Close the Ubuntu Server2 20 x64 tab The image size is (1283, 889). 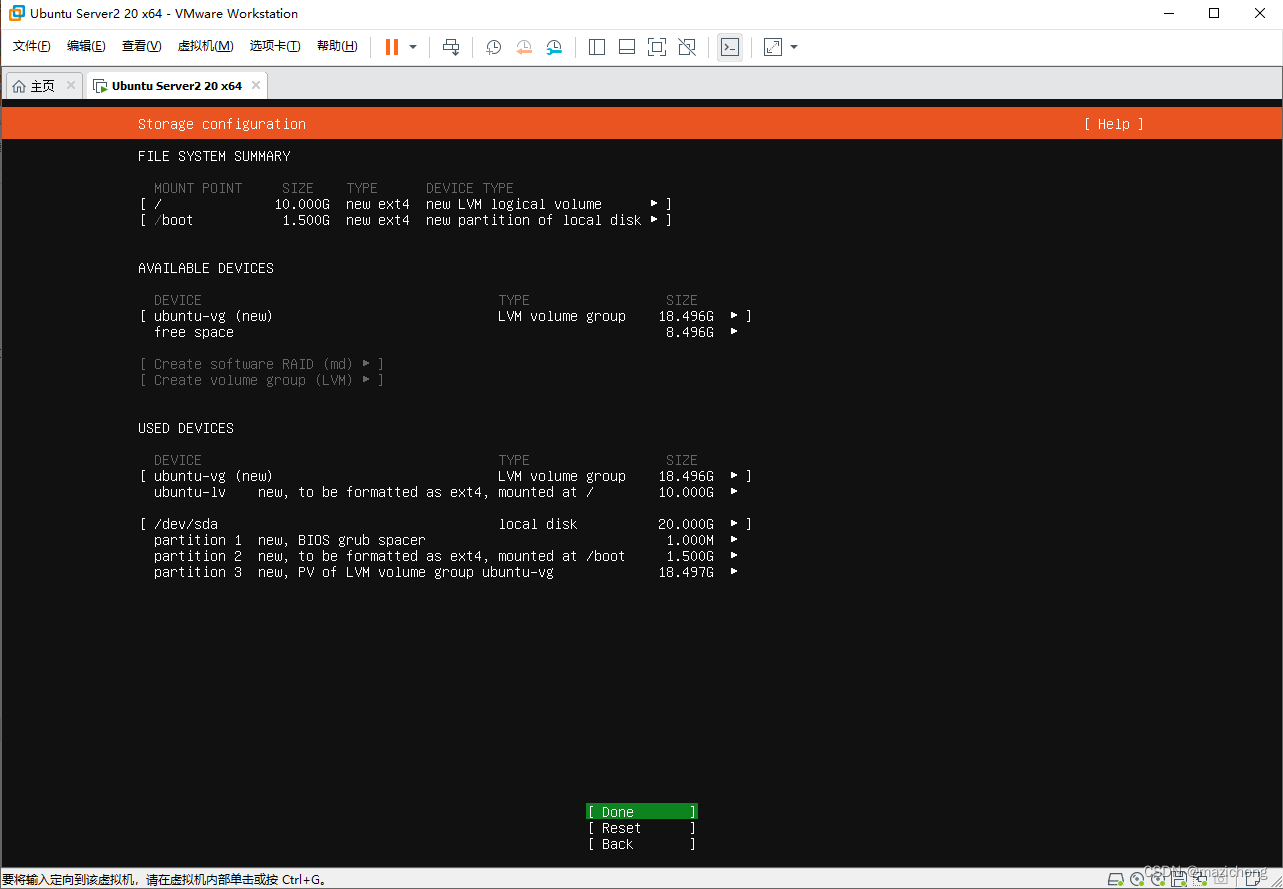point(256,85)
